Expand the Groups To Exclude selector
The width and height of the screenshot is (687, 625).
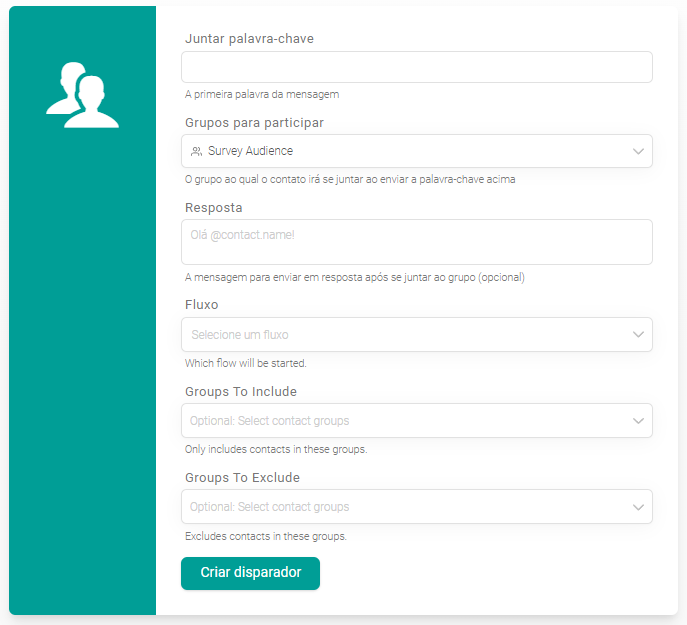[x=400, y=507]
